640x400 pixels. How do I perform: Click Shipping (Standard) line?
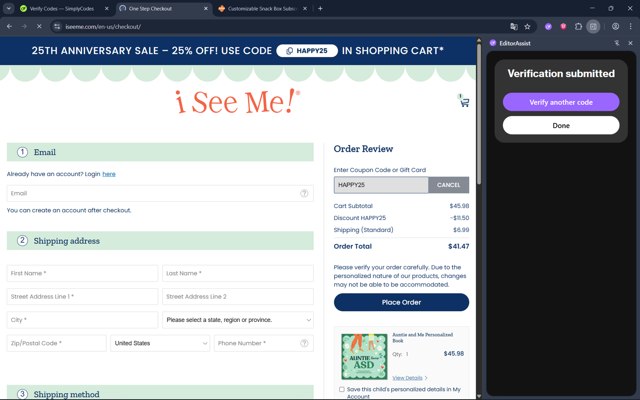401,230
